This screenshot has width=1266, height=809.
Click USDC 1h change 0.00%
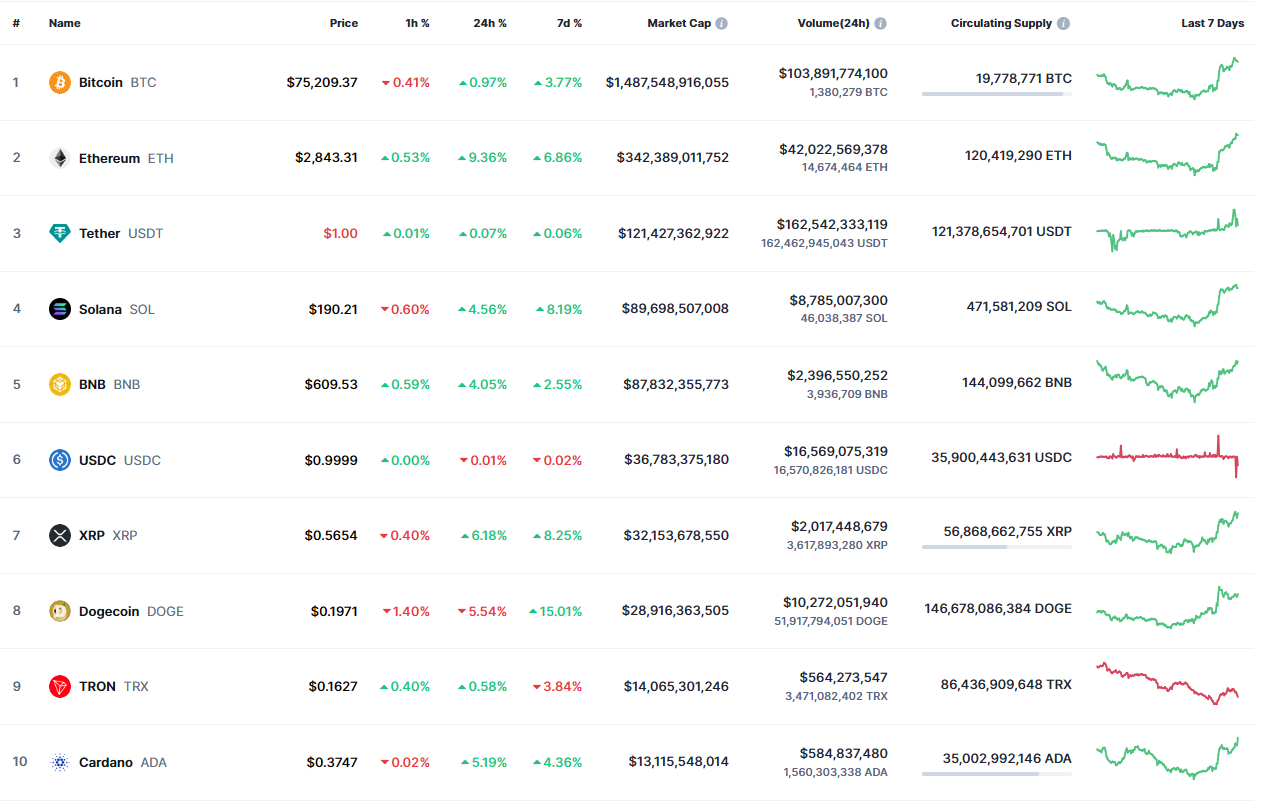[405, 460]
